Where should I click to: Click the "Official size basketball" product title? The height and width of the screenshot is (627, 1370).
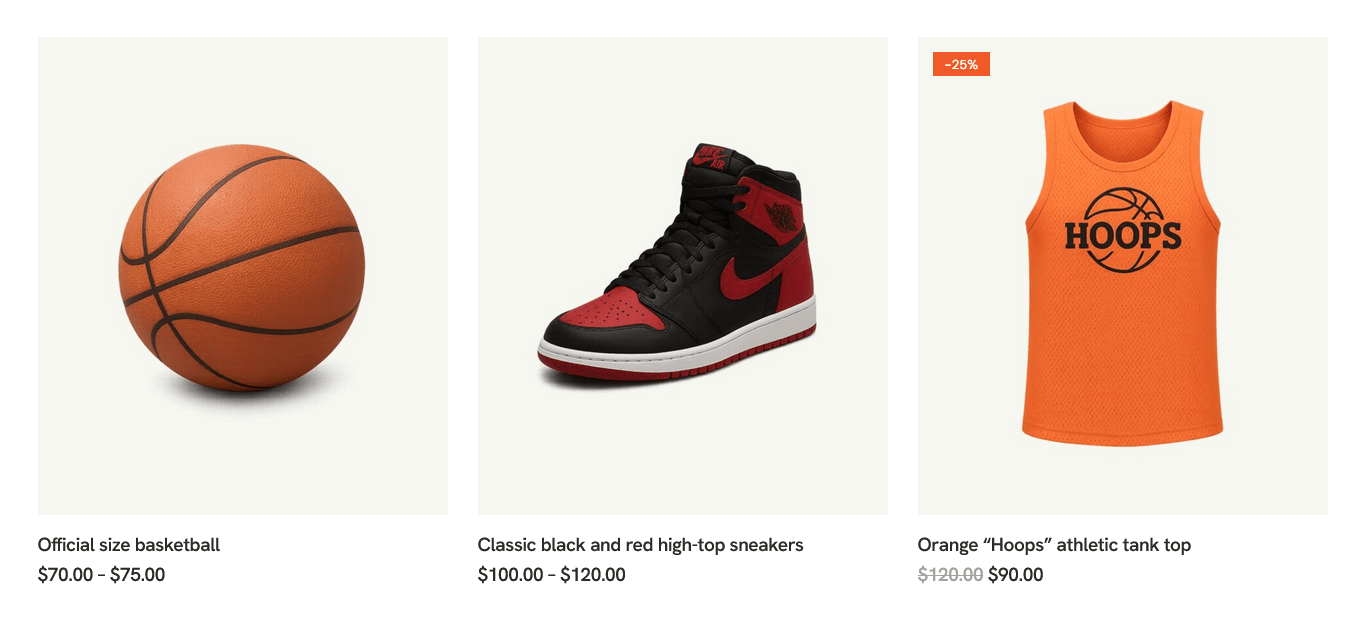coord(129,545)
